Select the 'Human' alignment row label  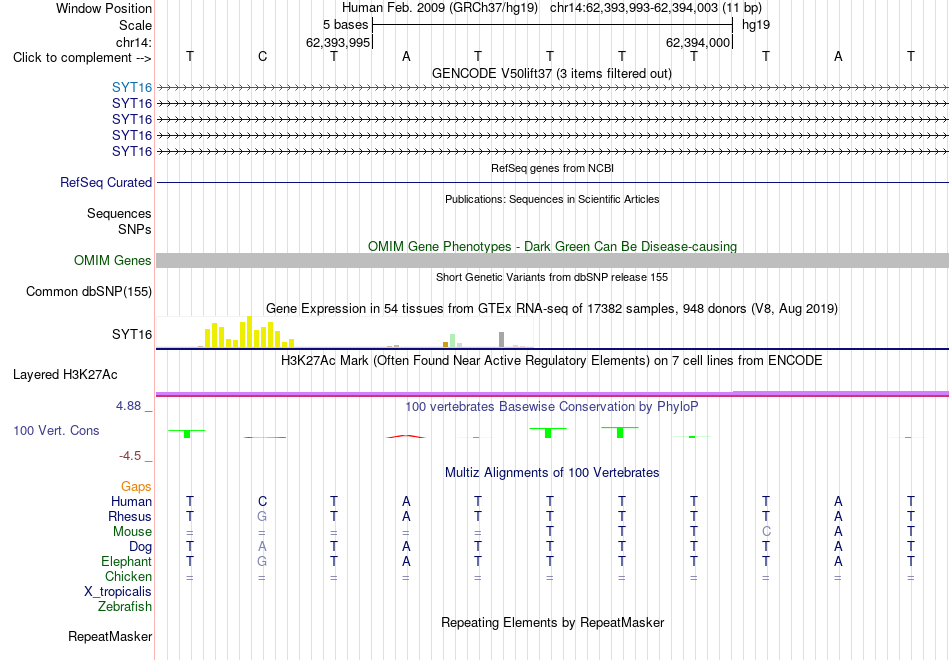pos(131,502)
